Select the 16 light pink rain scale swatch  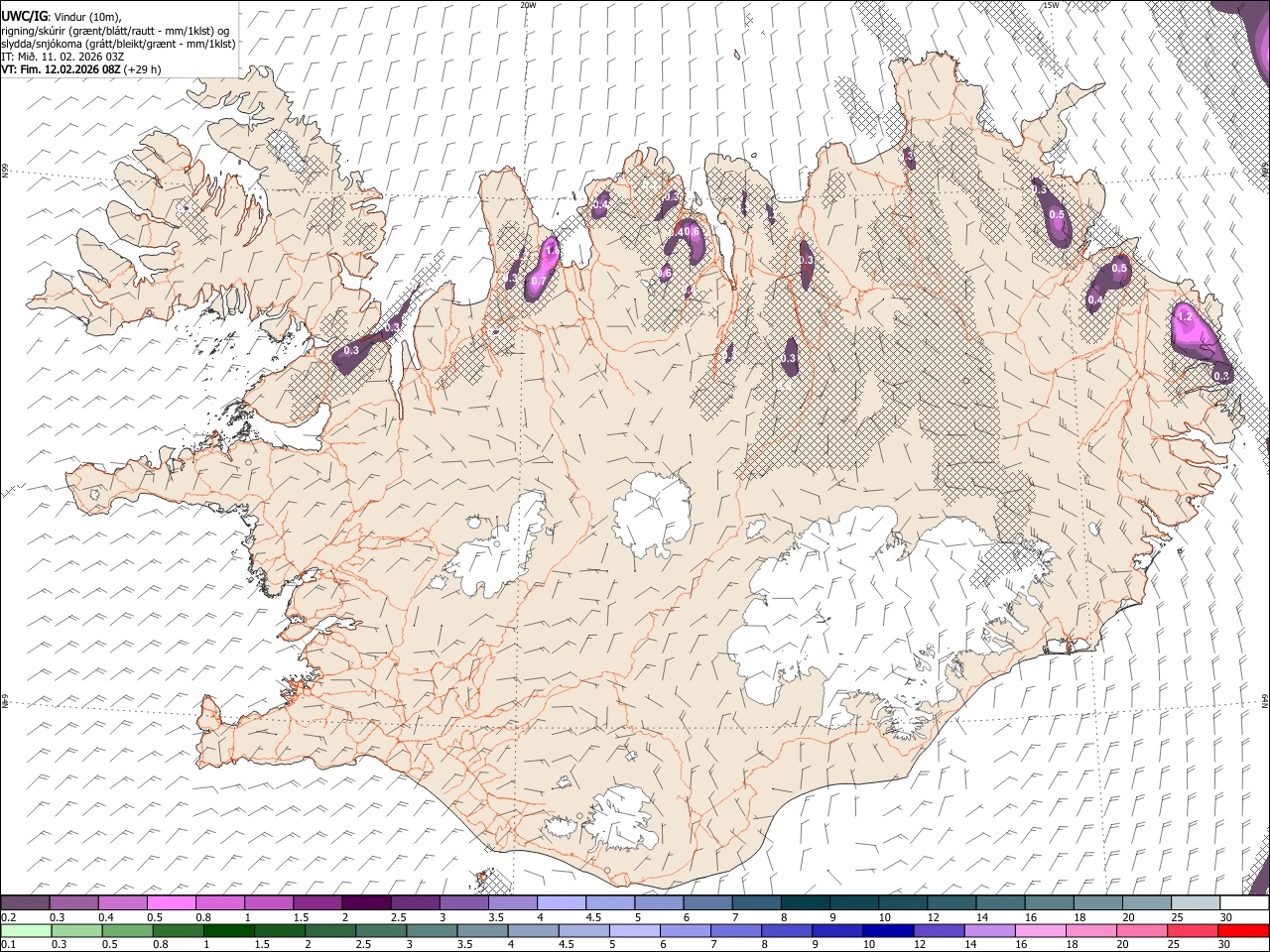tap(1041, 930)
